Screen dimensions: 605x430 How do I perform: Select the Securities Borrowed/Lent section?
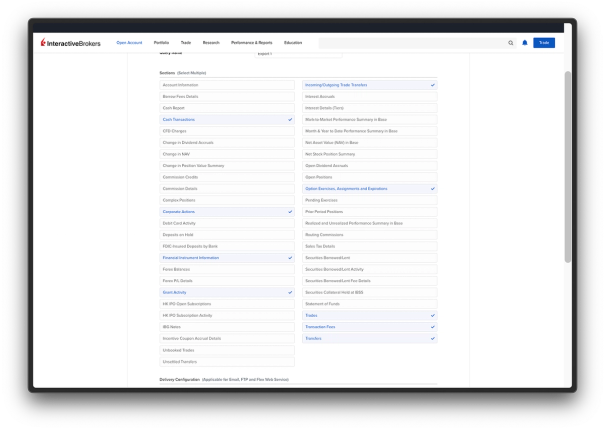(370, 258)
